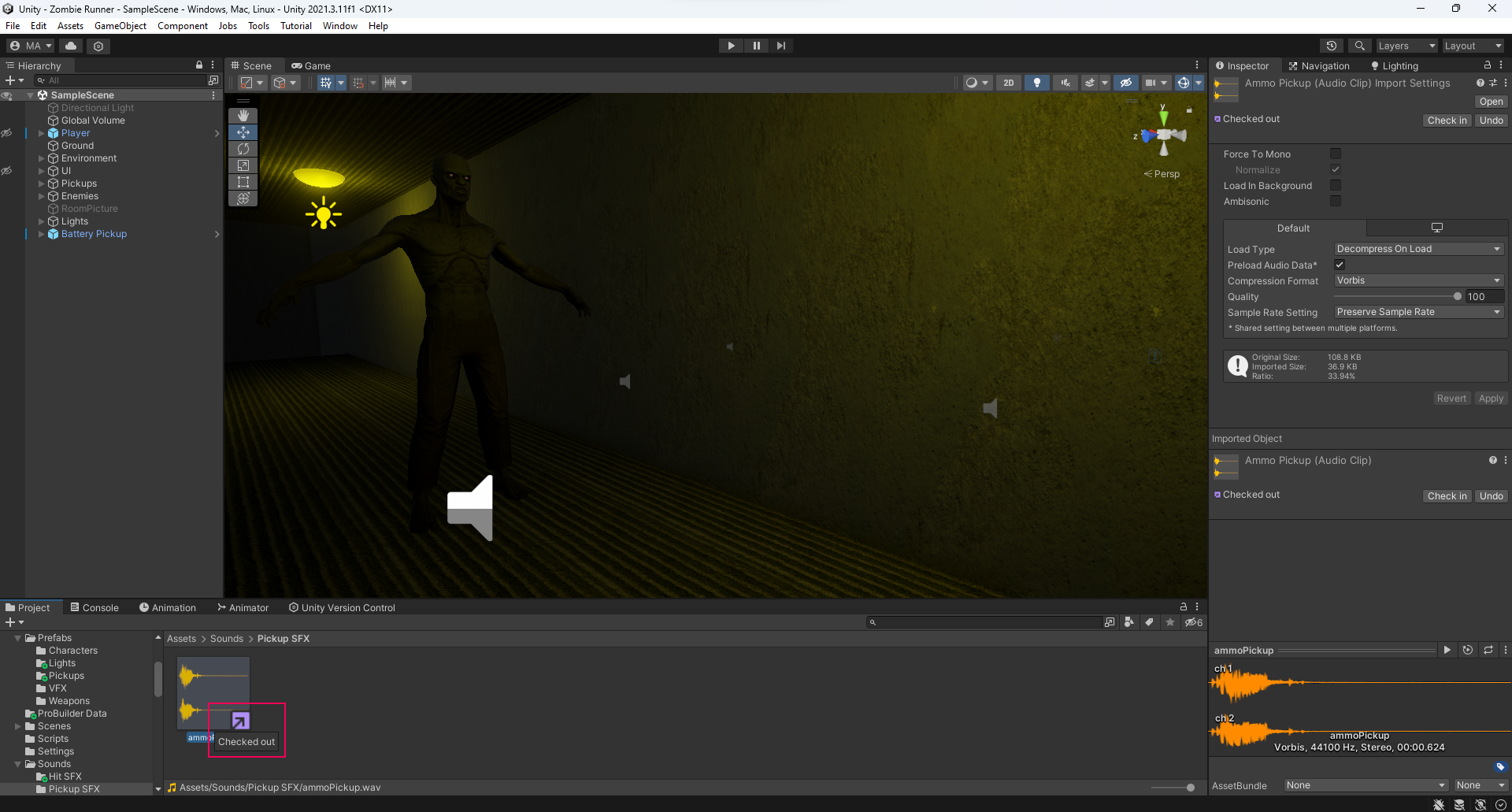The image size is (1512, 812).
Task: Enable Force To Mono checkbox
Action: click(1336, 154)
